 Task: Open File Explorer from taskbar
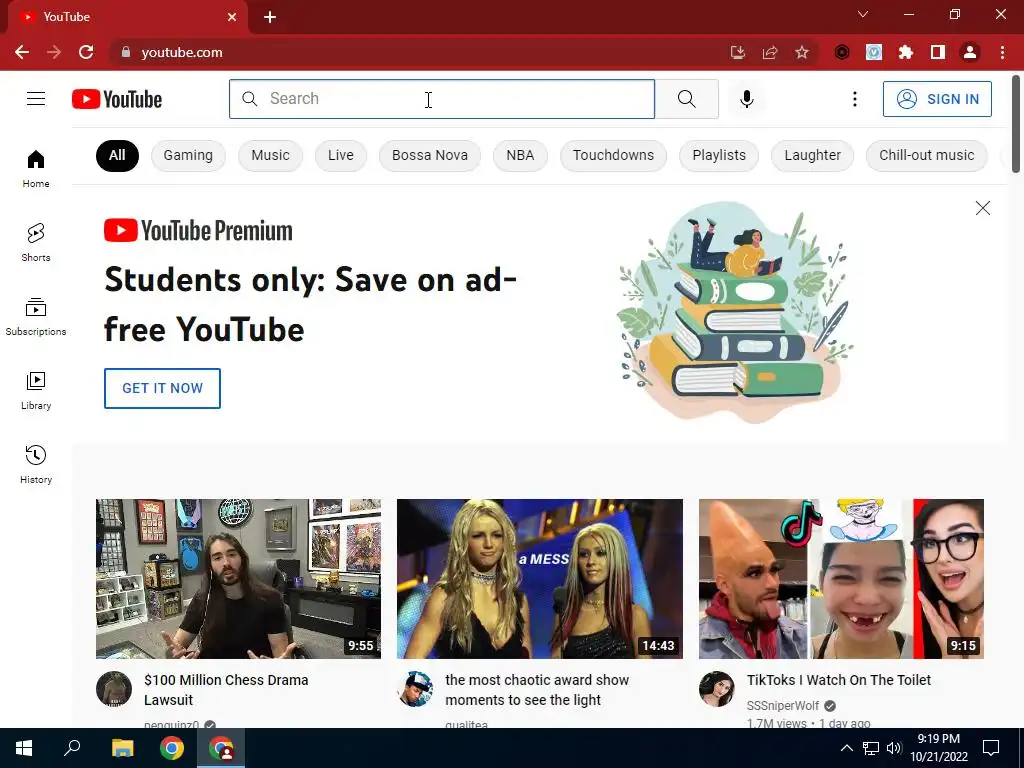pyautogui.click(x=122, y=748)
